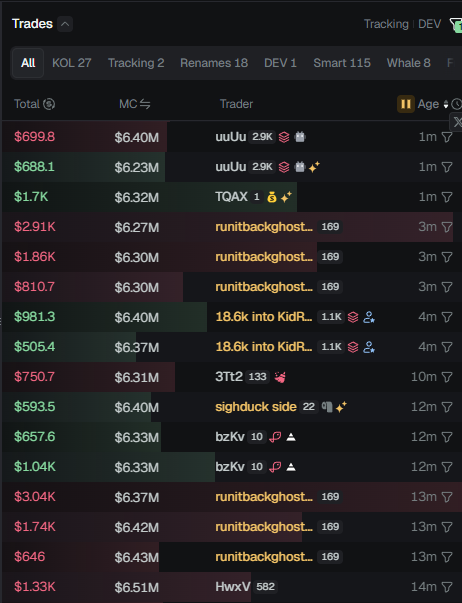The height and width of the screenshot is (603, 462).
Task: Filter by trader on the $3.04K row
Action: (447, 497)
